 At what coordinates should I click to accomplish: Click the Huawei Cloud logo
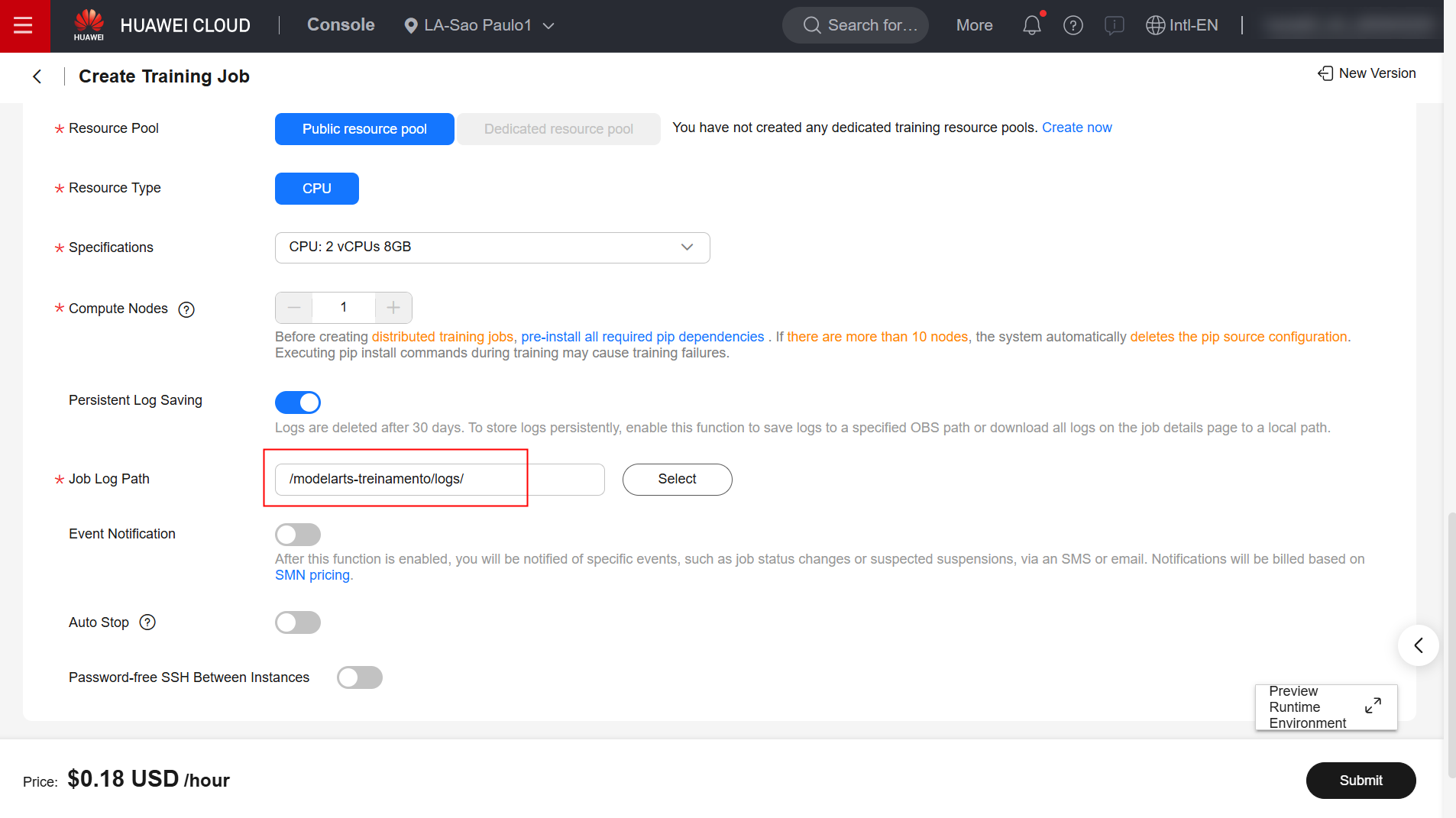(x=89, y=25)
